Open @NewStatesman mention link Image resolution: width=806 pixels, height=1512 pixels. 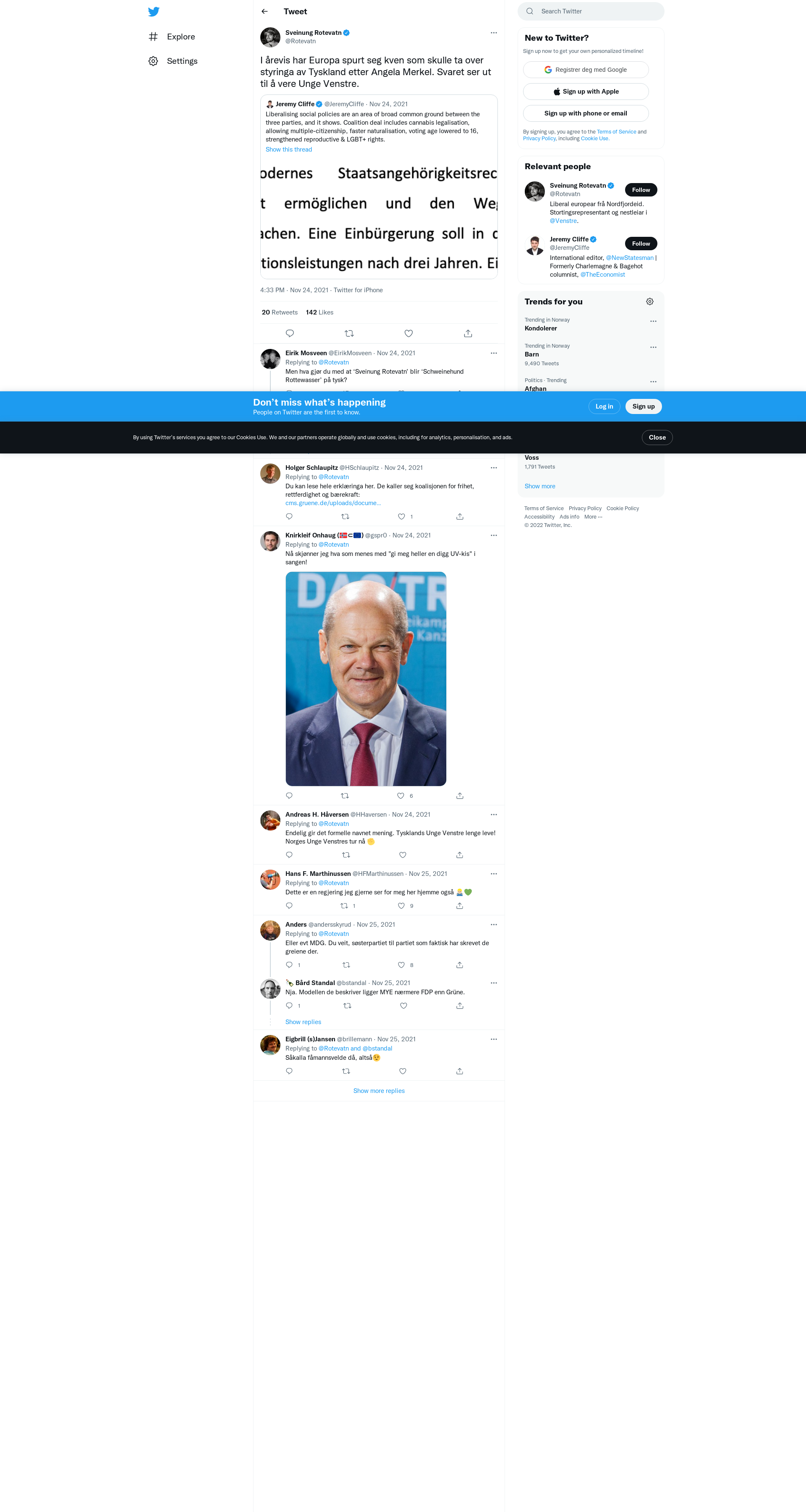pos(629,258)
